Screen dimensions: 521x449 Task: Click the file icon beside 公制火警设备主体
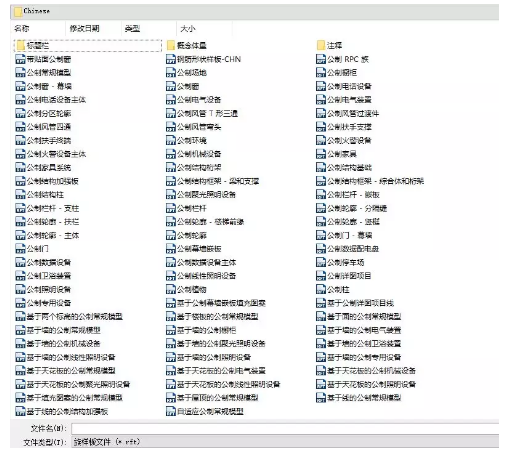(20, 154)
